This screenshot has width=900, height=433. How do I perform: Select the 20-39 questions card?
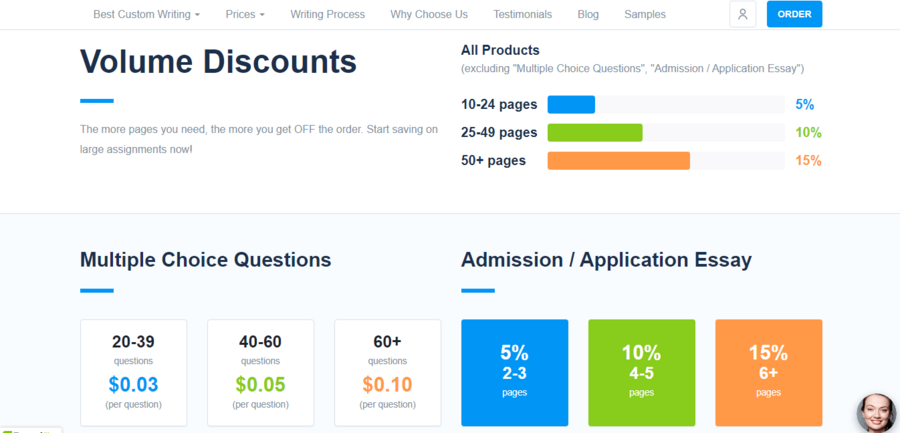[x=133, y=373]
